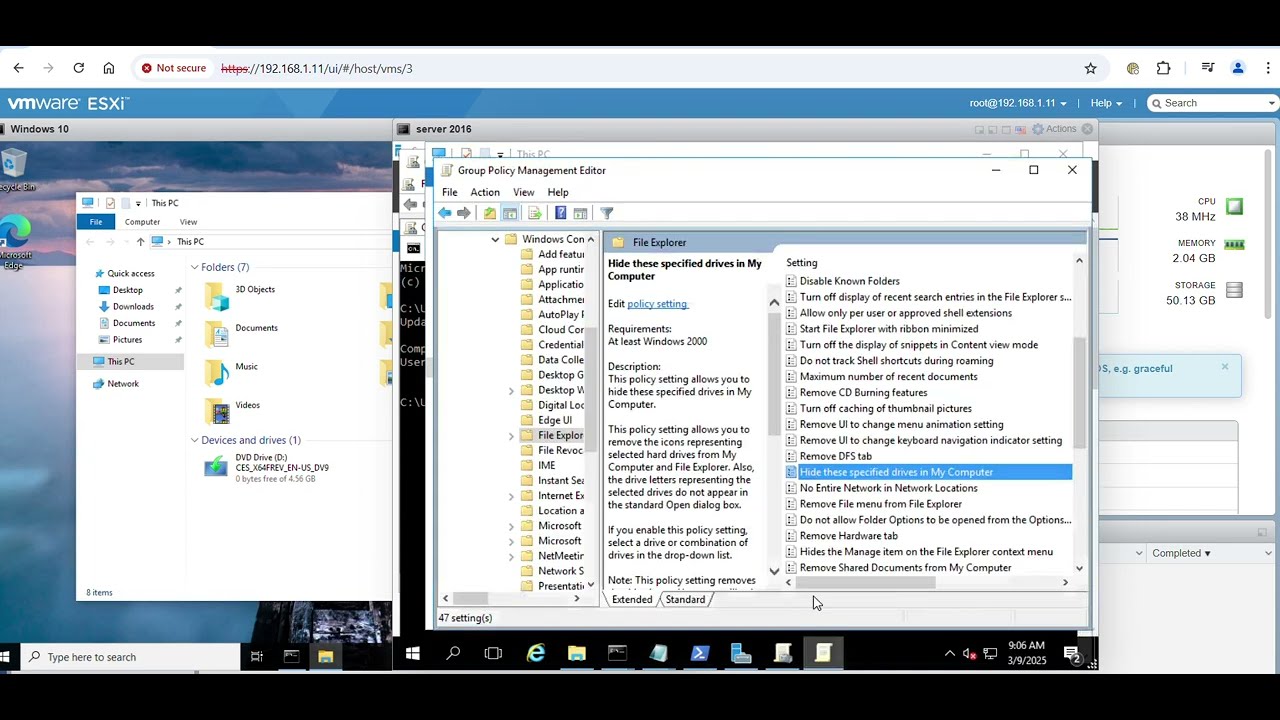Viewport: 1280px width, 720px height.
Task: Click search magnifier on server 2016 taskbar
Action: pyautogui.click(x=453, y=654)
